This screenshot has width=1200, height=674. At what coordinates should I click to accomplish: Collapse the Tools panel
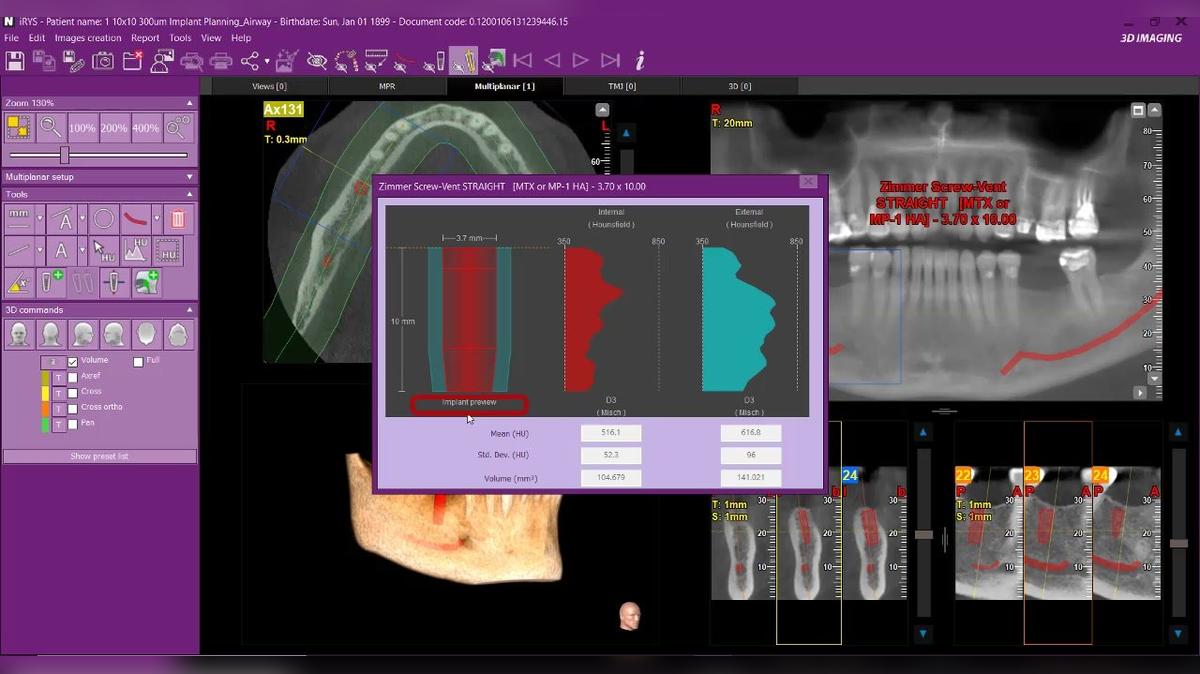pyautogui.click(x=190, y=194)
